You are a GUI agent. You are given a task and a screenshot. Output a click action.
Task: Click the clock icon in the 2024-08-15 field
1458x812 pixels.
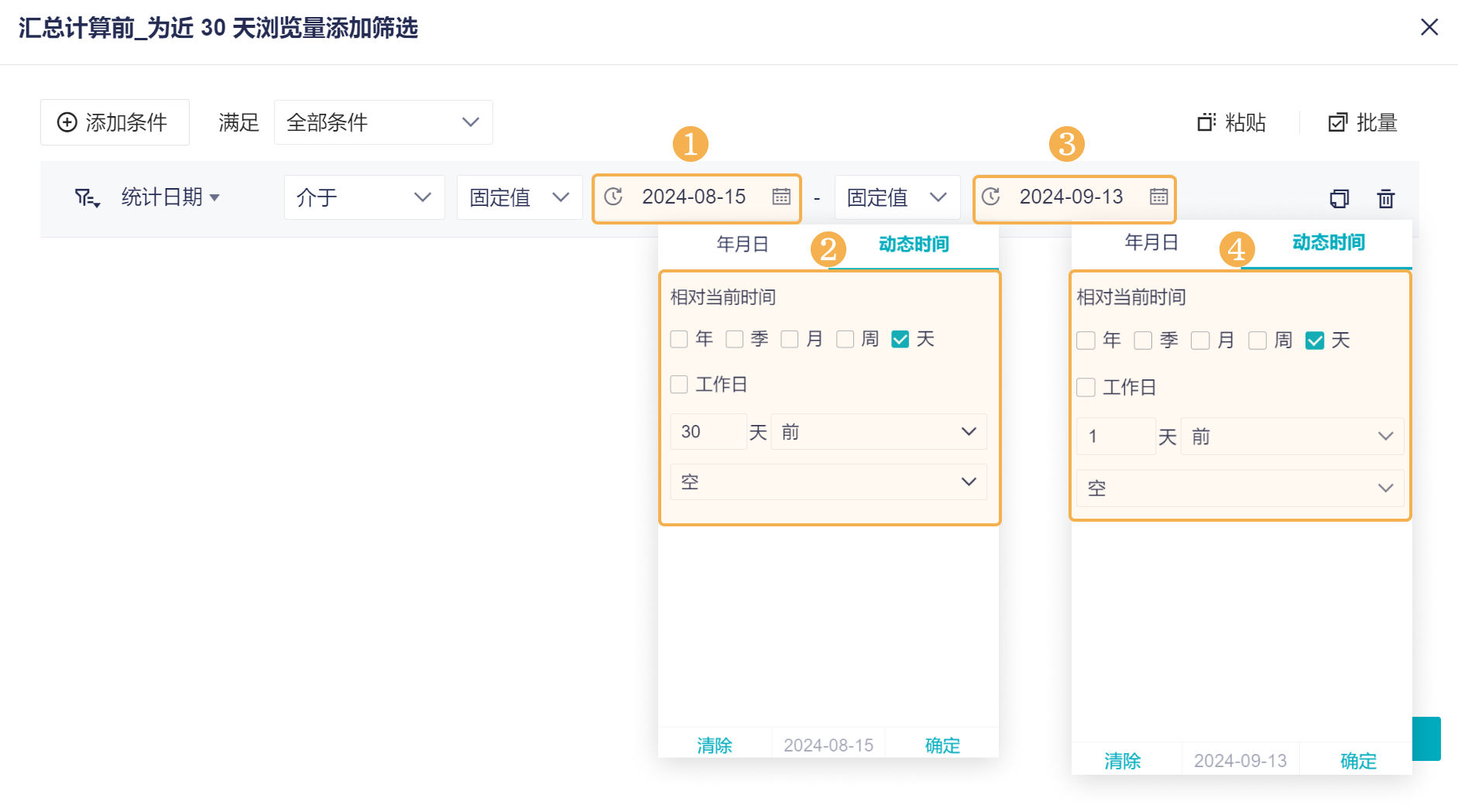613,197
